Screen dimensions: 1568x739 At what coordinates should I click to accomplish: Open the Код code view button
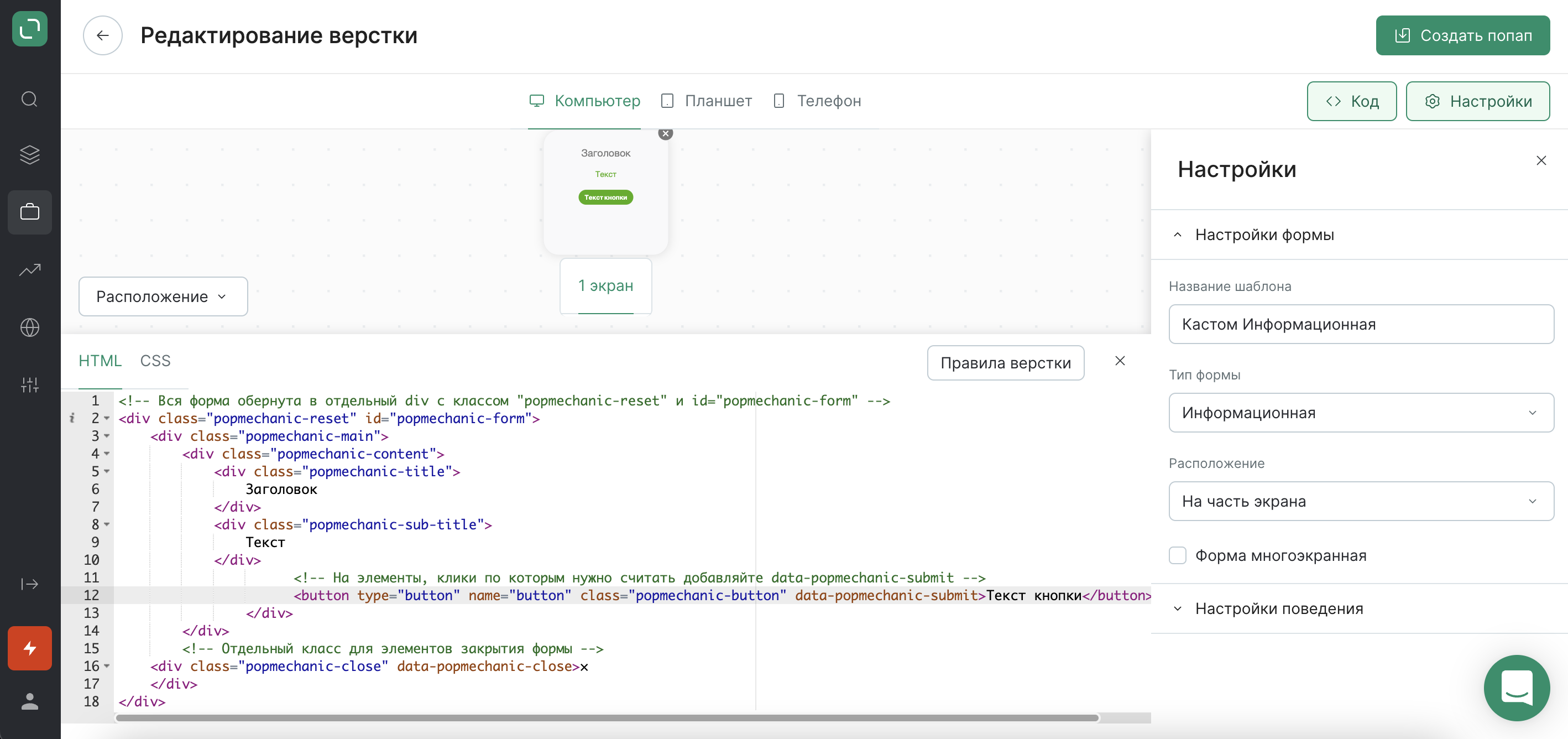[x=1351, y=101]
